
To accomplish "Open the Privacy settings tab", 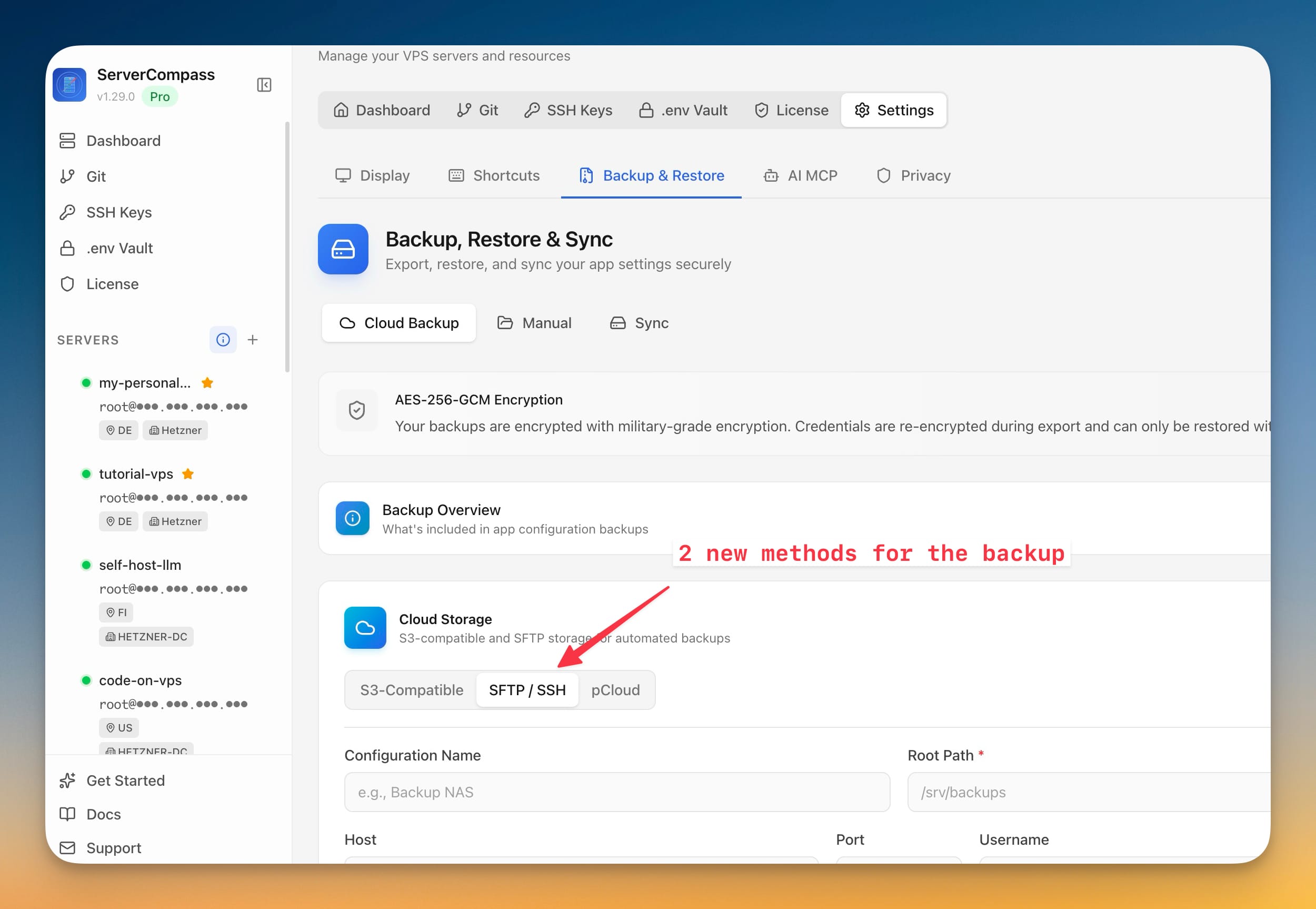I will tap(914, 175).
